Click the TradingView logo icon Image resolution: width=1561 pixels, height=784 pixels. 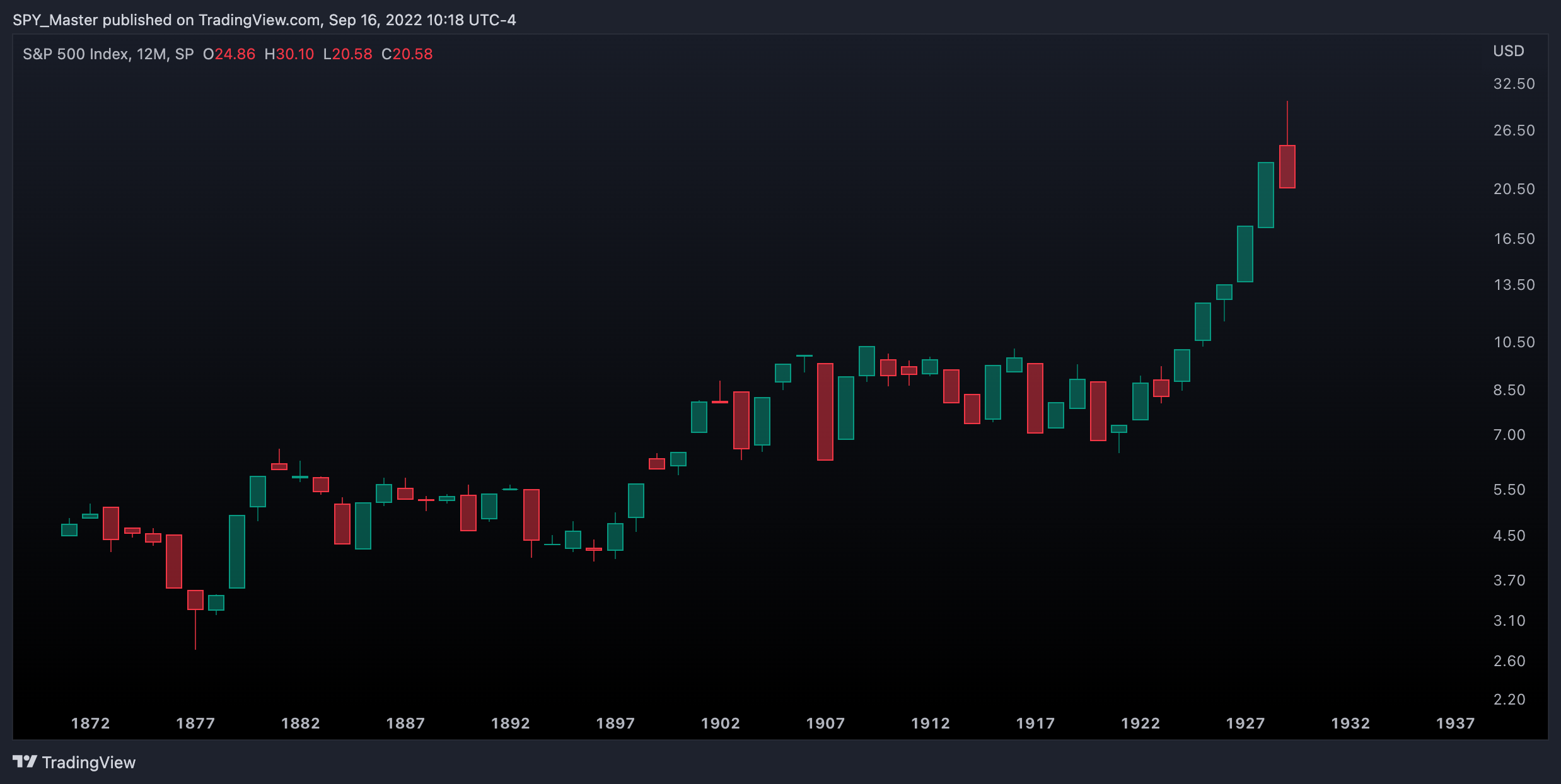(25, 762)
